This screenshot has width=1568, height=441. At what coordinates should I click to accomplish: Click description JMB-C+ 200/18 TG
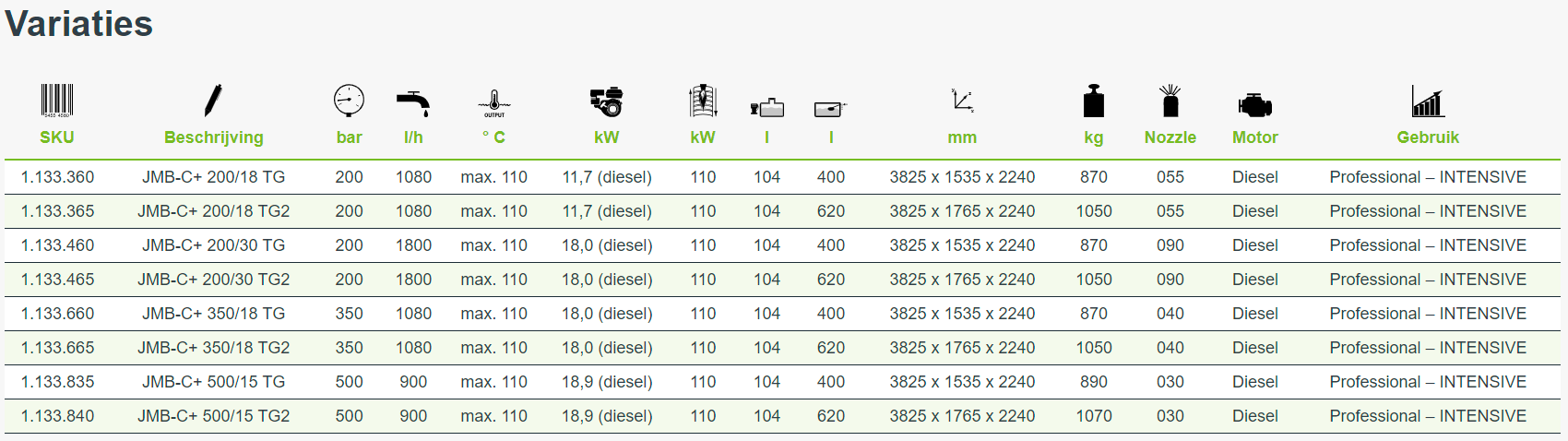pos(214,177)
